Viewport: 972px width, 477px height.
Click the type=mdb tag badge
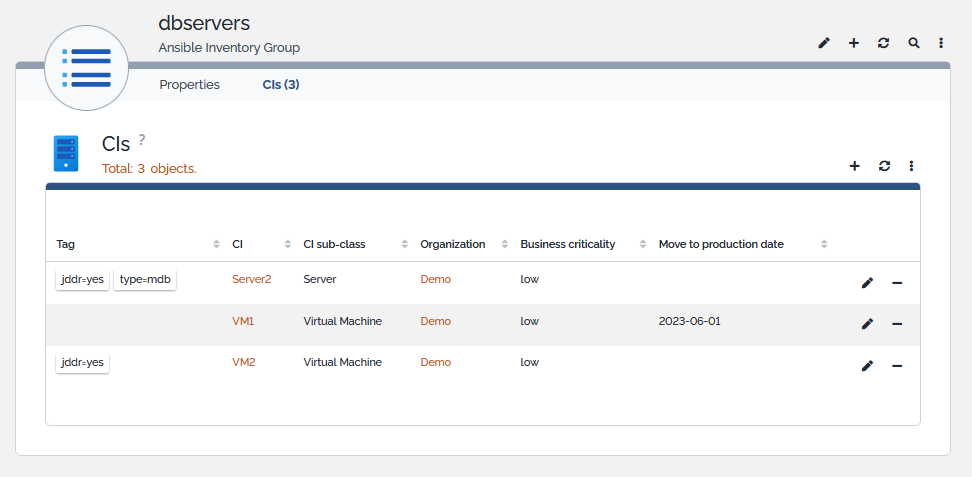pos(145,280)
